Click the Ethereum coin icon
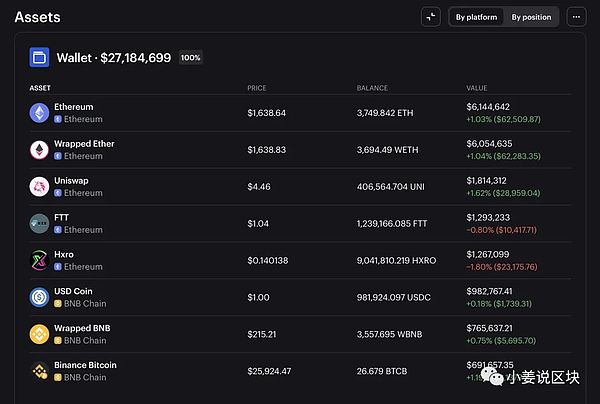Screen dimensions: 600x404 [39, 113]
